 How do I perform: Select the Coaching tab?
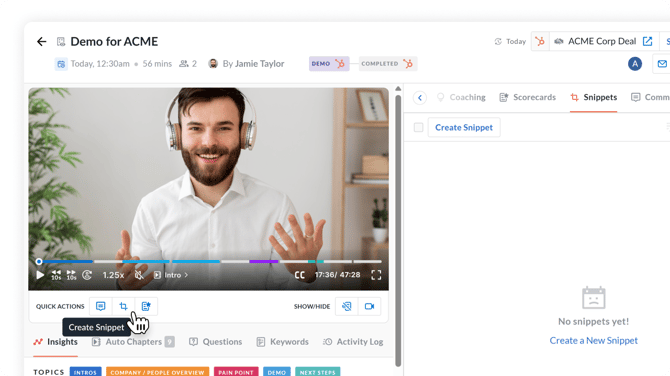tap(461, 97)
